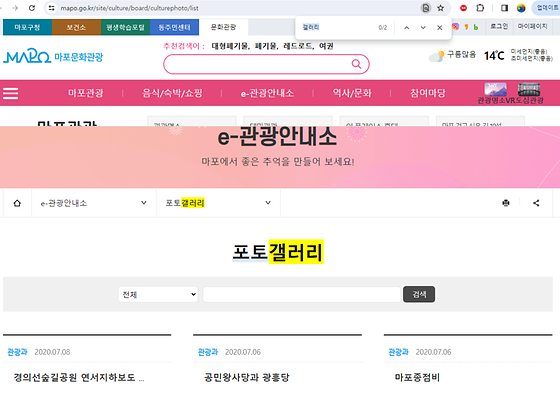Screen dimensions: 560x396
Task: Open the 마이페이지 link
Action: click(532, 26)
